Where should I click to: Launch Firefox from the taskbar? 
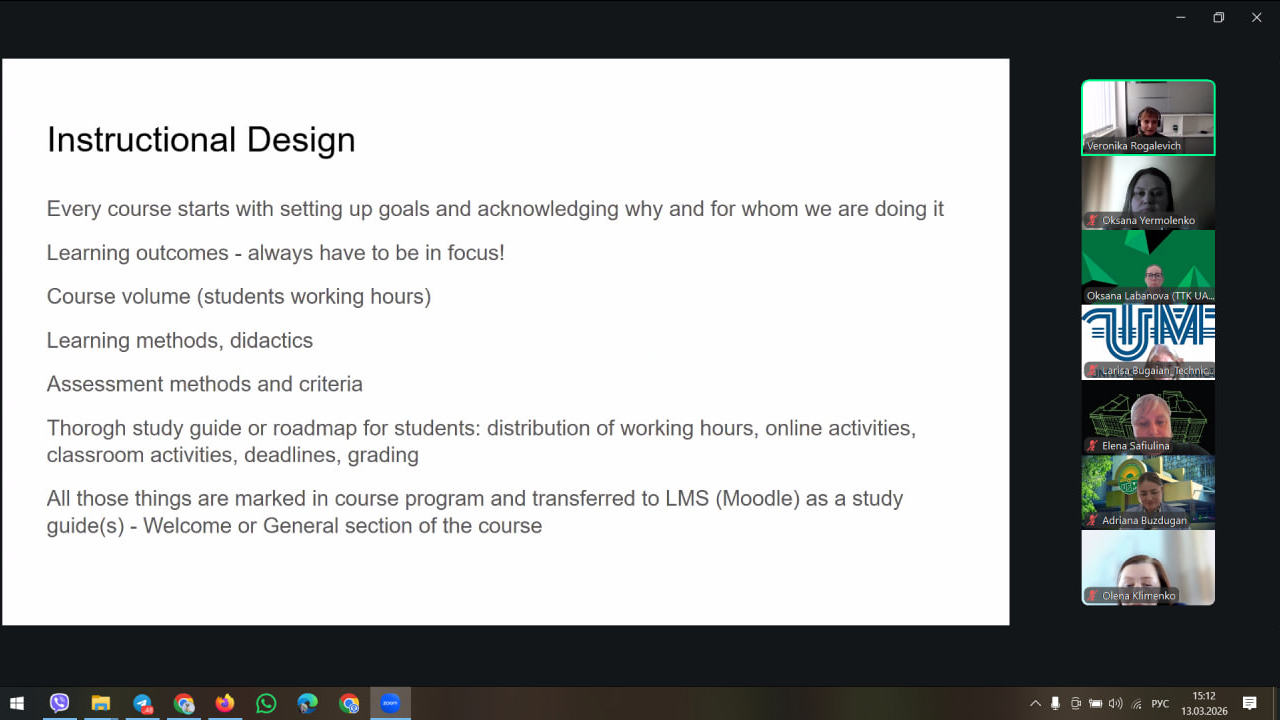click(x=225, y=703)
